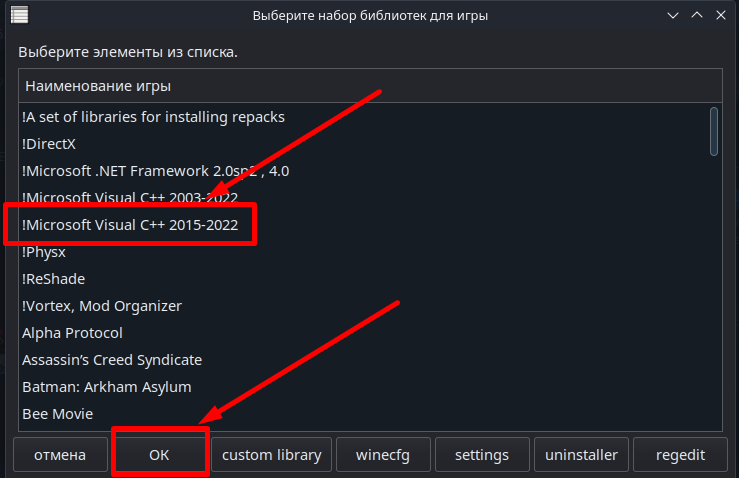Choose Assassin's Creed Syndicate entry

(112, 360)
